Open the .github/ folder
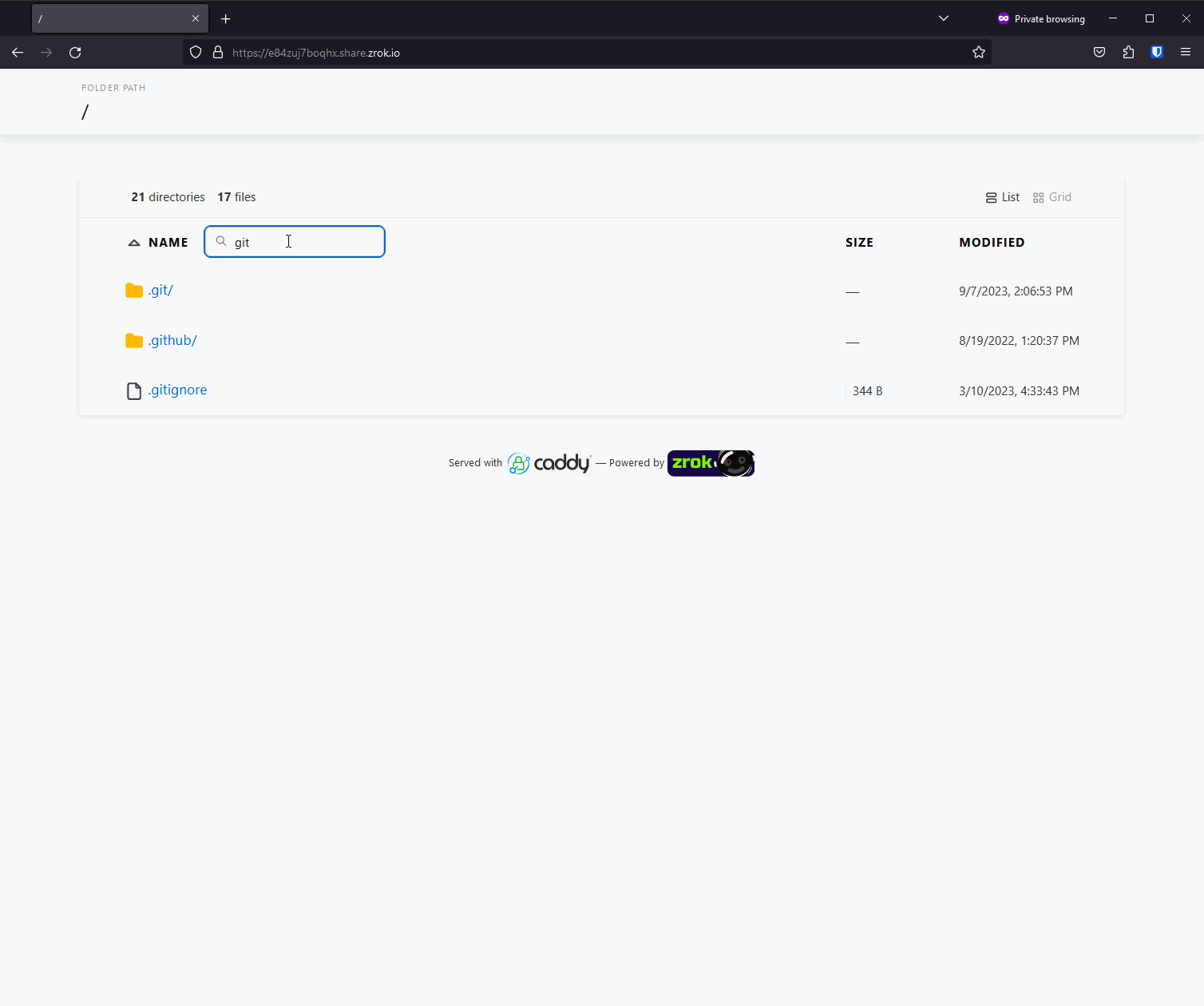This screenshot has width=1204, height=1006. tap(172, 340)
